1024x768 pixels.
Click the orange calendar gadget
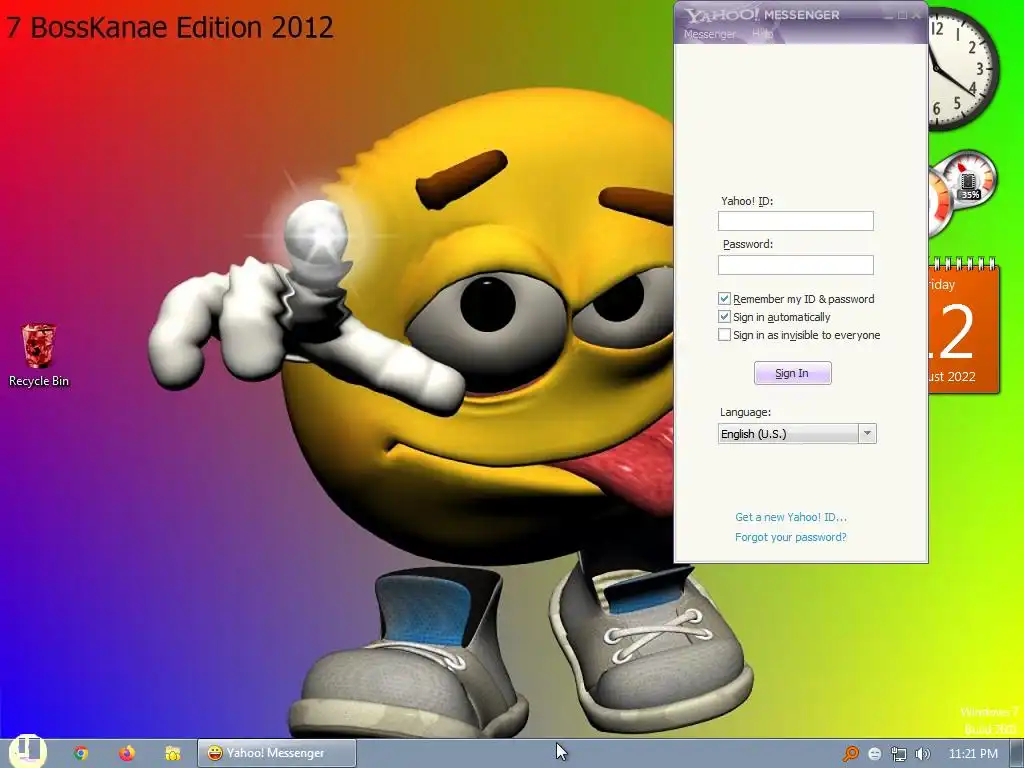coord(963,325)
